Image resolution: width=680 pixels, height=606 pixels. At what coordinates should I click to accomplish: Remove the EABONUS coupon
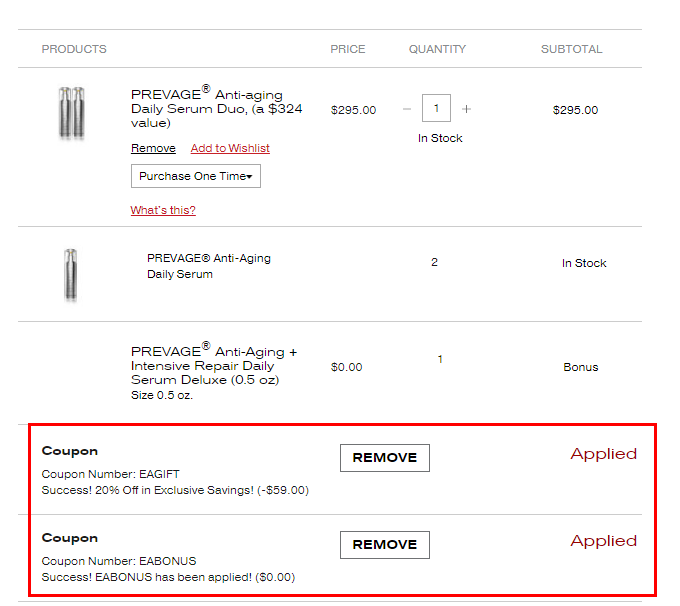point(385,545)
